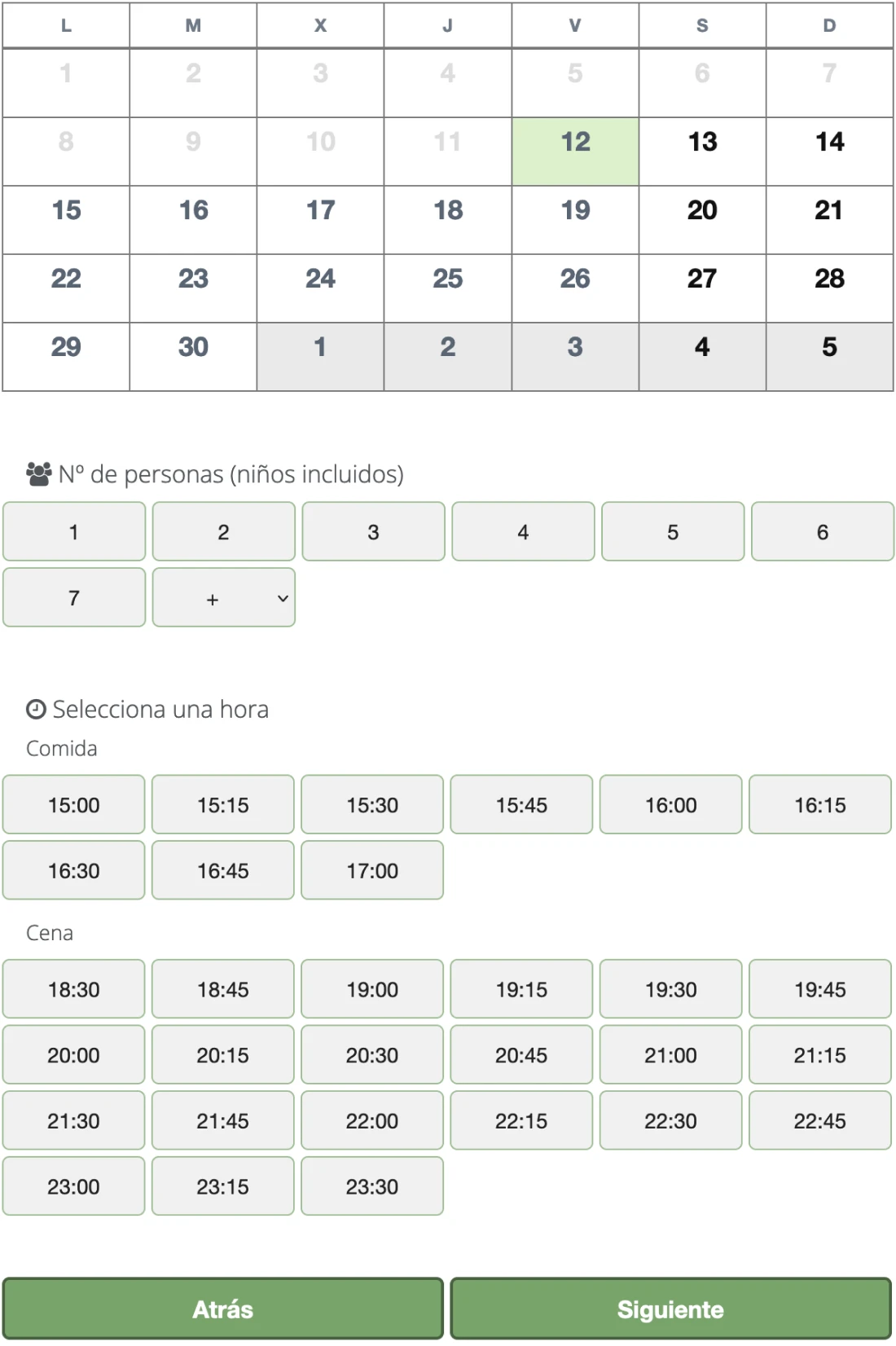Viewport: 896px width, 1346px height.
Task: Select 2 persons option
Action: [223, 532]
